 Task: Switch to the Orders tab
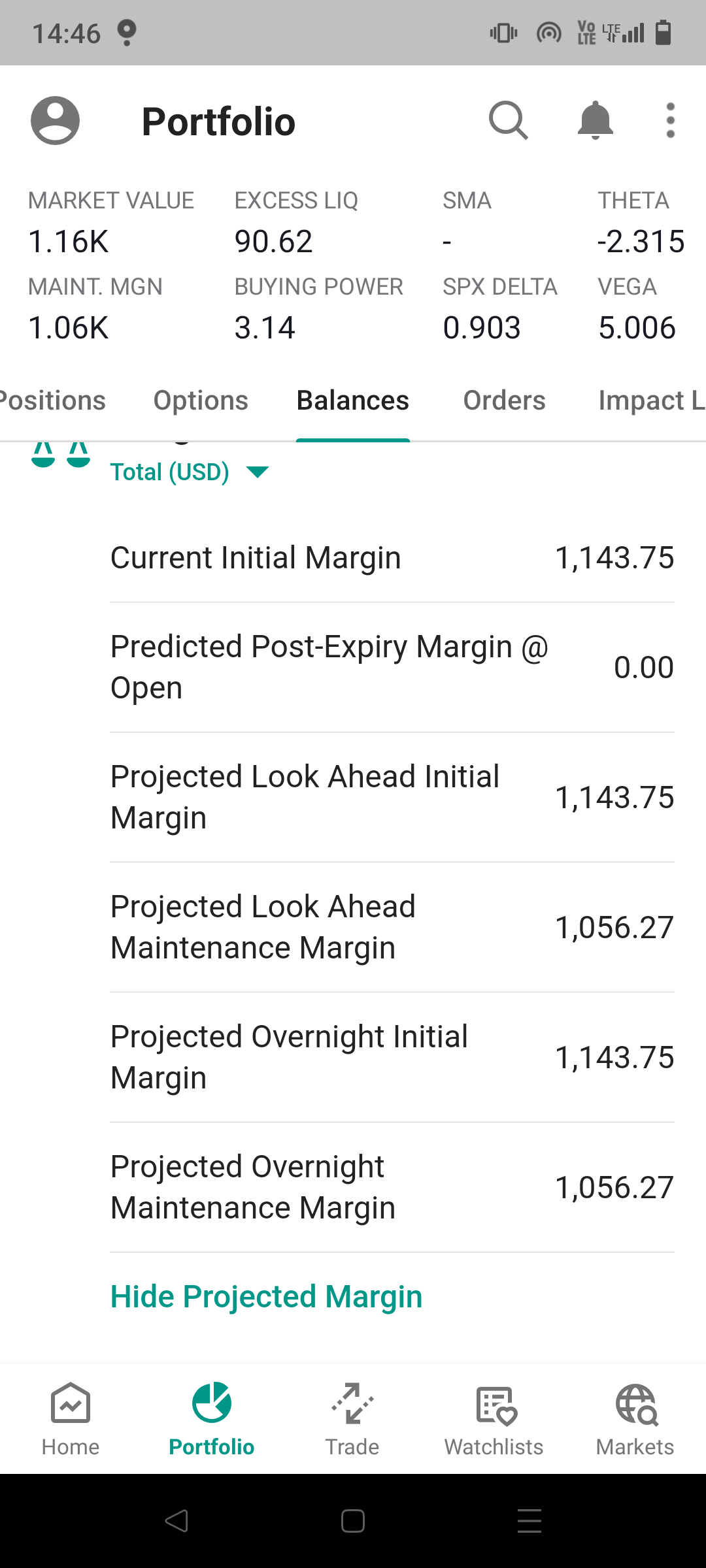coord(504,400)
